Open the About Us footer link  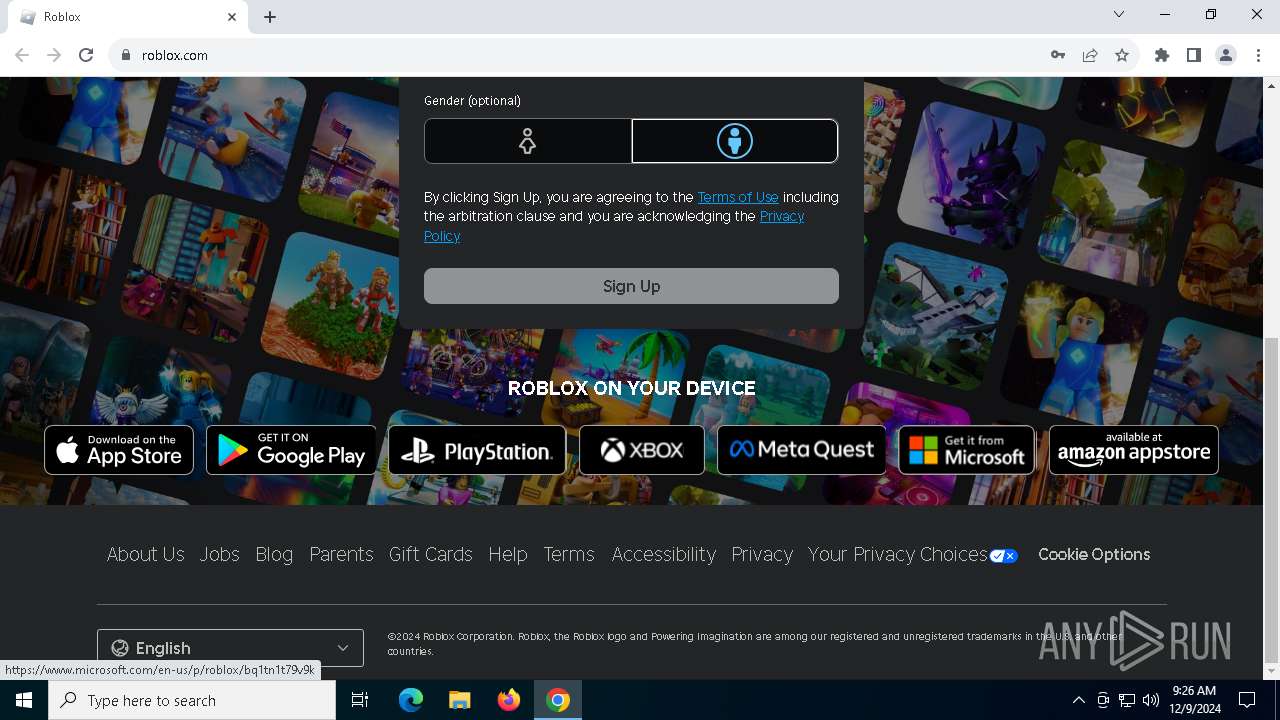click(146, 554)
